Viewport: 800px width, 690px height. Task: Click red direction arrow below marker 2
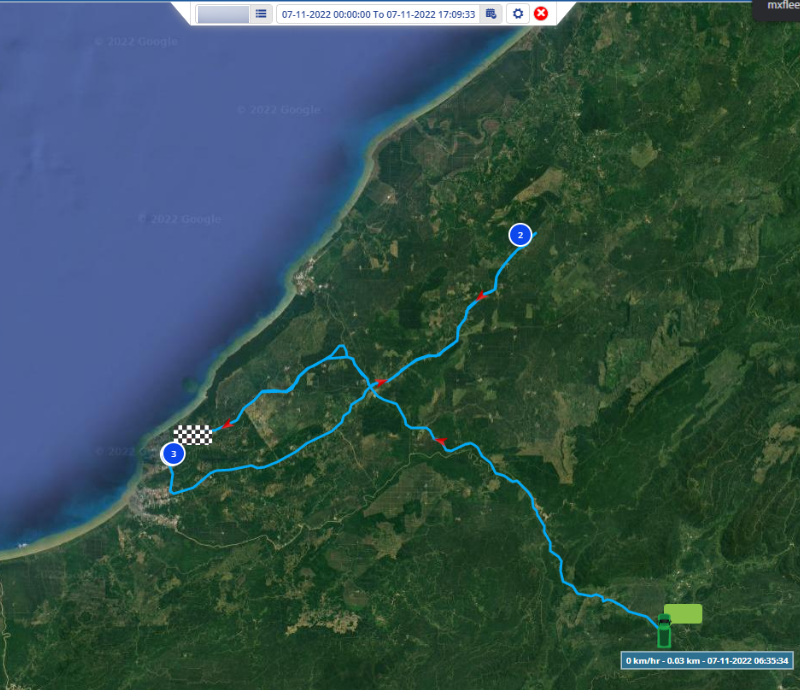tap(481, 295)
